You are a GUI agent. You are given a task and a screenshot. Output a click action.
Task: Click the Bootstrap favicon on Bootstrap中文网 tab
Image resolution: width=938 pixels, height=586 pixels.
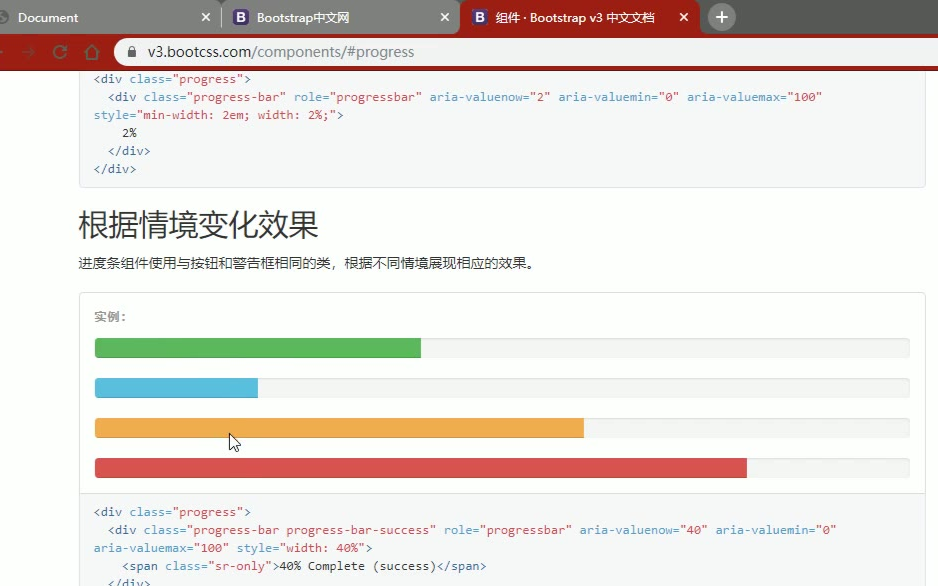[241, 17]
